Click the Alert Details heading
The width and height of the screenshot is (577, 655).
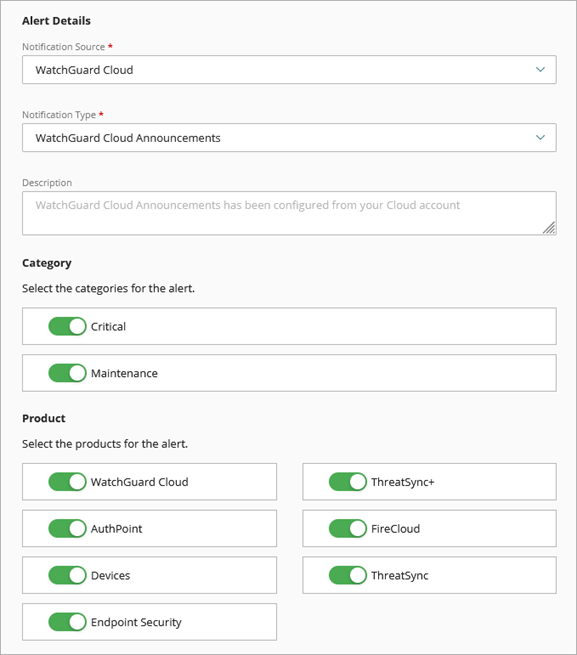(56, 21)
